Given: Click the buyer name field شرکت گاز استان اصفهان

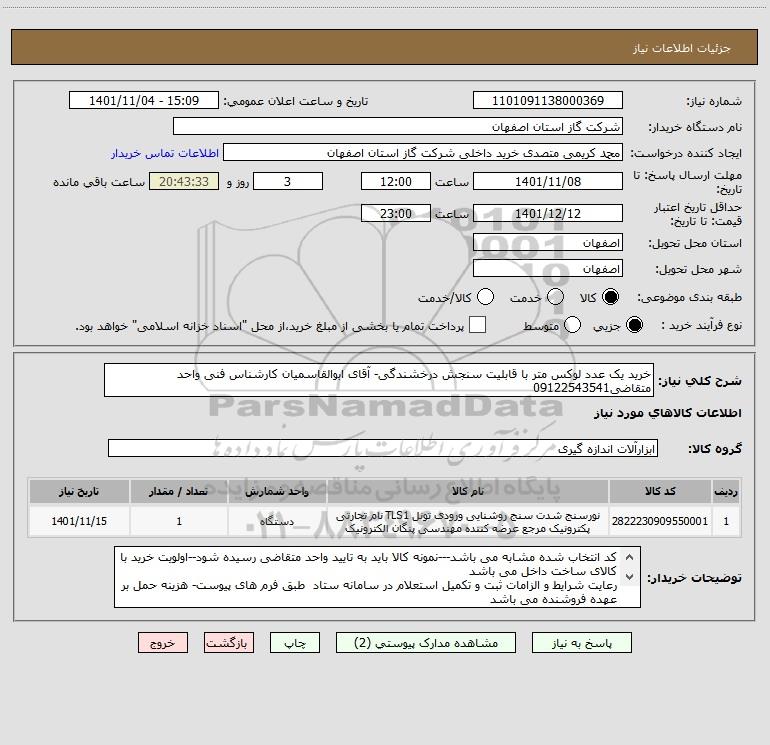Looking at the screenshot, I should 398,126.
